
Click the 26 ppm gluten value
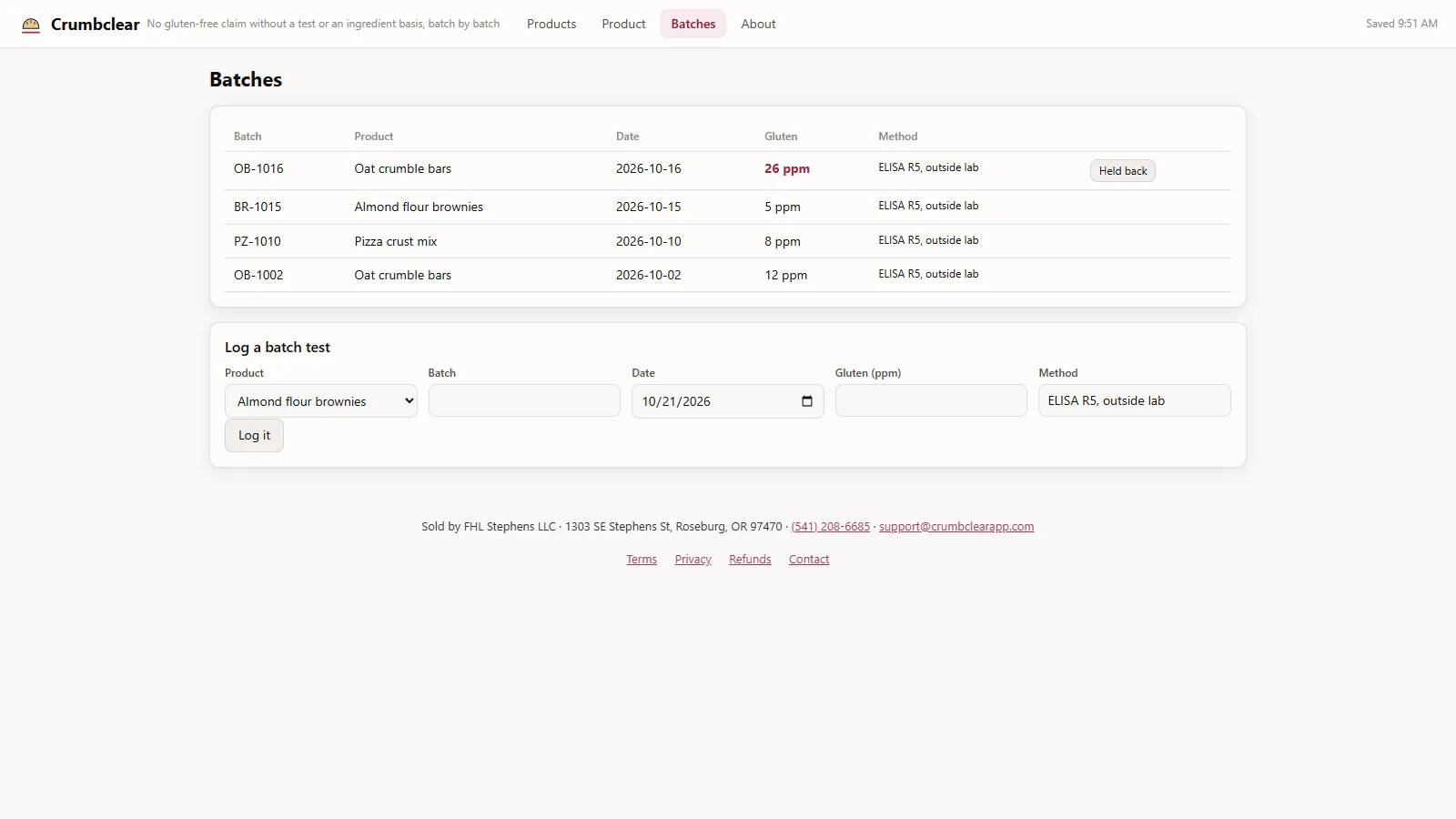[x=787, y=169]
